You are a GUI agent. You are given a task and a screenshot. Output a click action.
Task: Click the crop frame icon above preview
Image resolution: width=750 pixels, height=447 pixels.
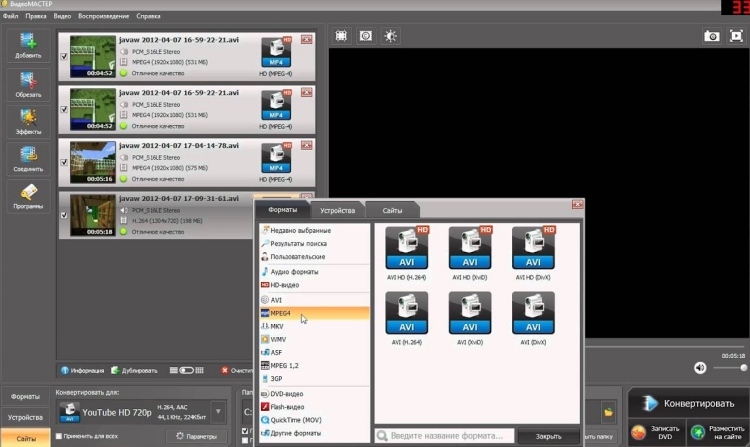tap(341, 36)
